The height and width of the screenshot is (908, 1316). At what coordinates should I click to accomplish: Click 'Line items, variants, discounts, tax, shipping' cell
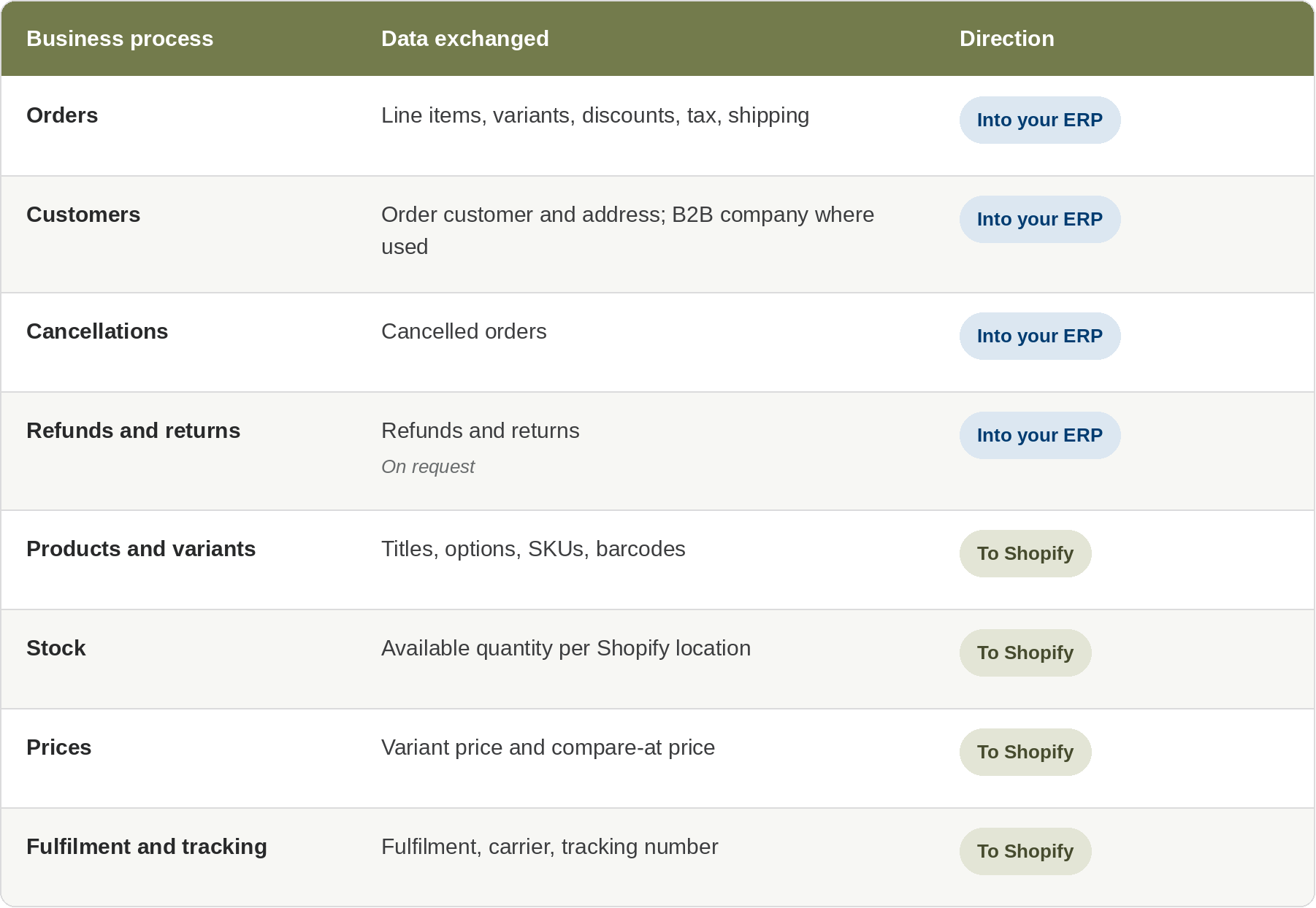pos(595,115)
